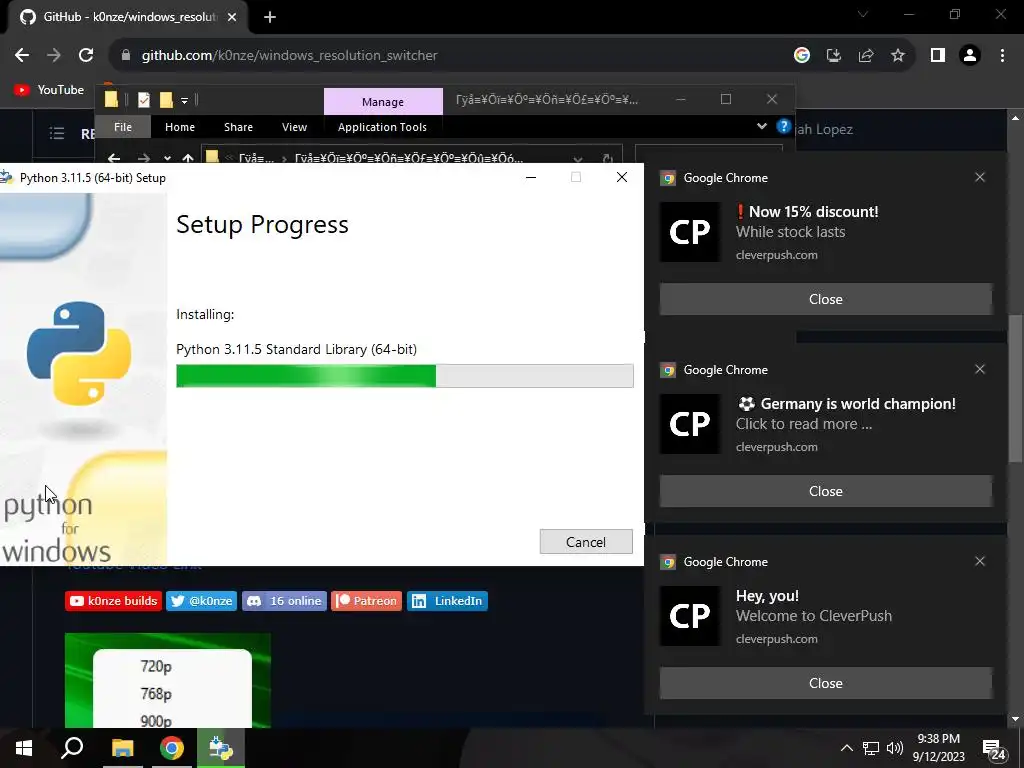Open action center with 24 notifications

pos(994,750)
